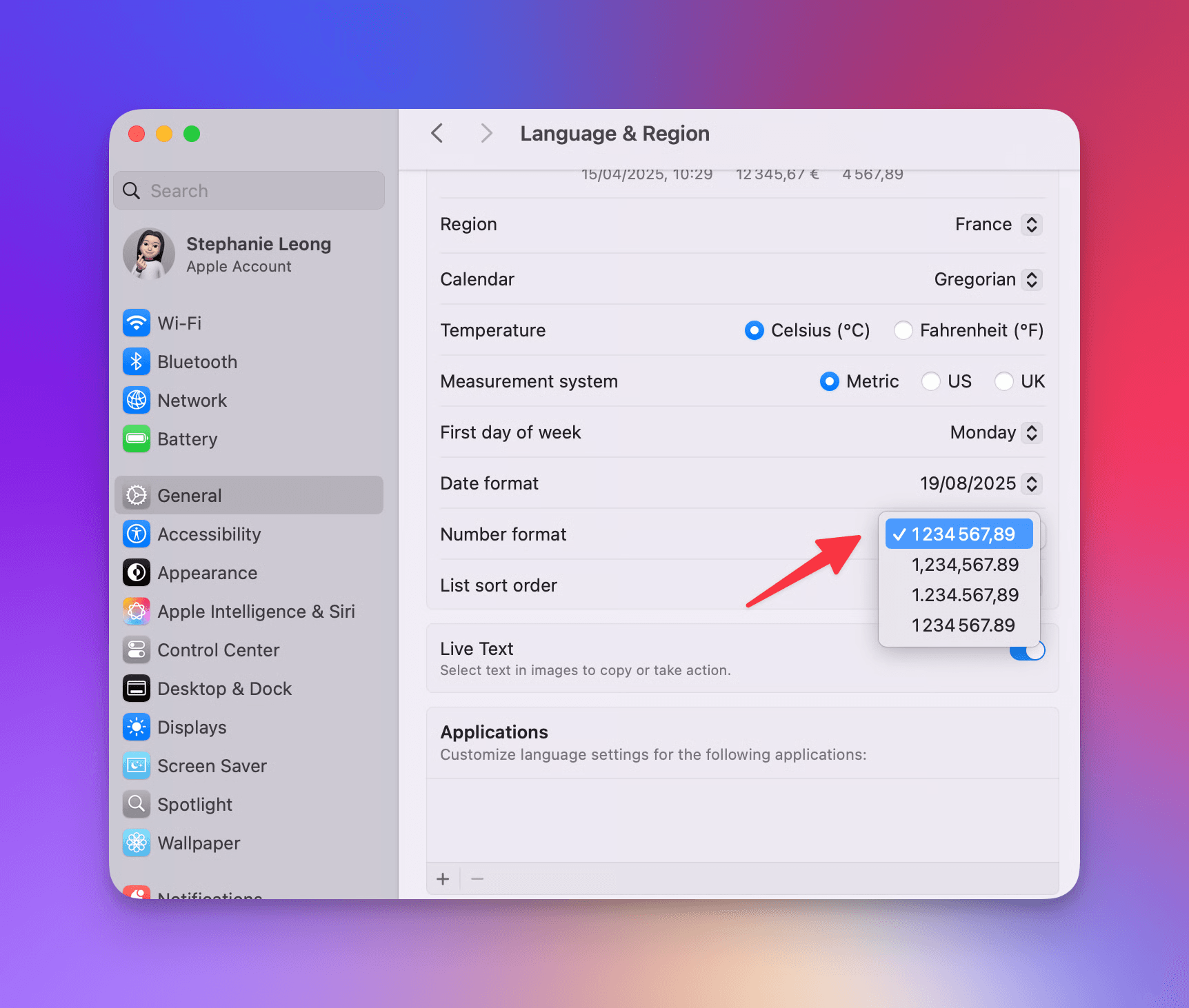Open Wallpaper settings from the sidebar
1189x1008 pixels.
point(136,843)
